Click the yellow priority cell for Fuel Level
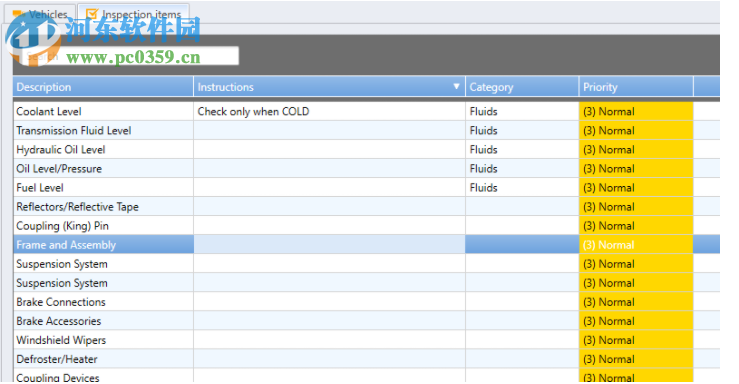This screenshot has height=384, width=739. coord(636,188)
